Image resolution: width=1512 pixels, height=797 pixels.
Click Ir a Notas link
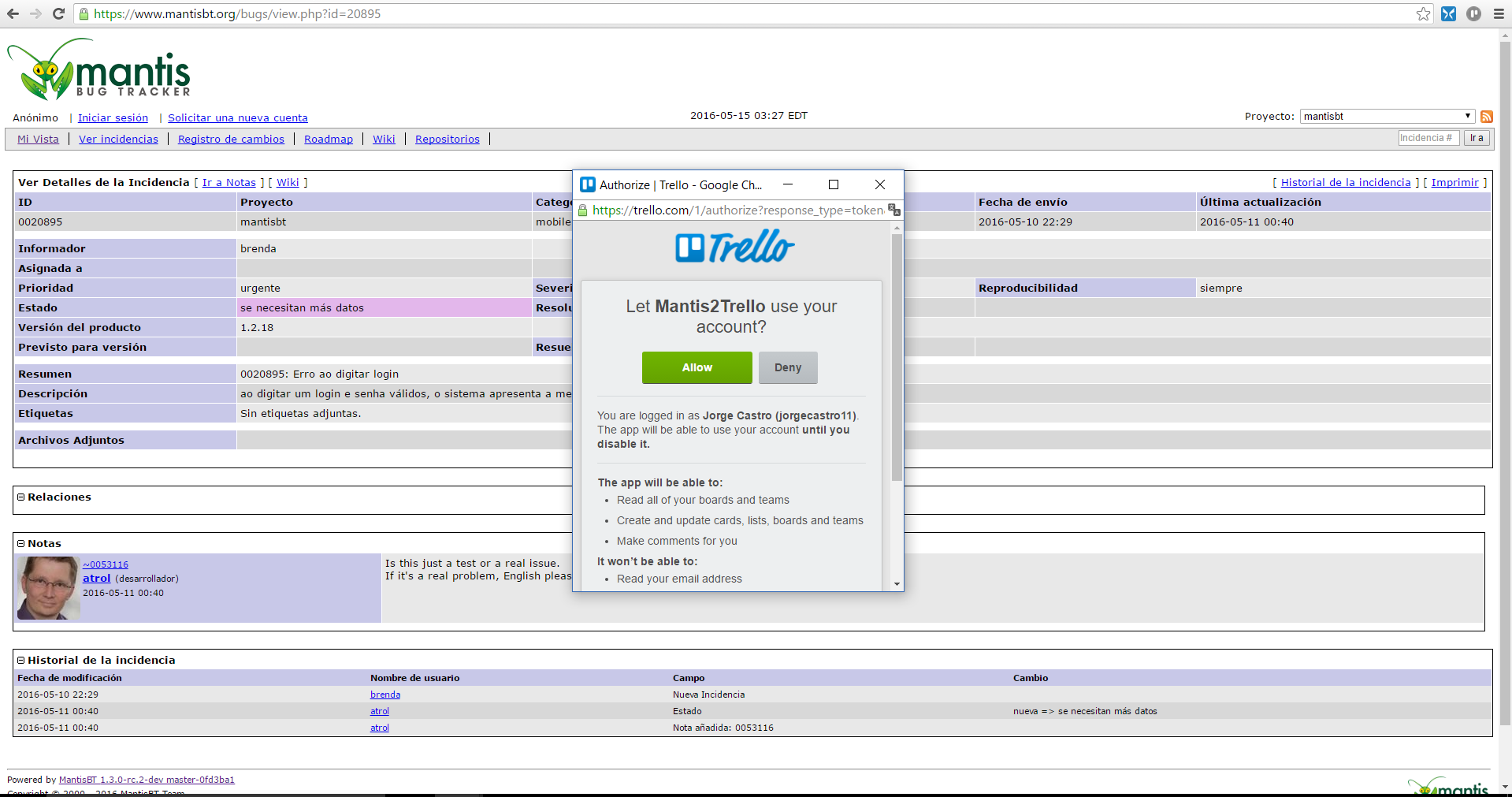click(x=229, y=182)
